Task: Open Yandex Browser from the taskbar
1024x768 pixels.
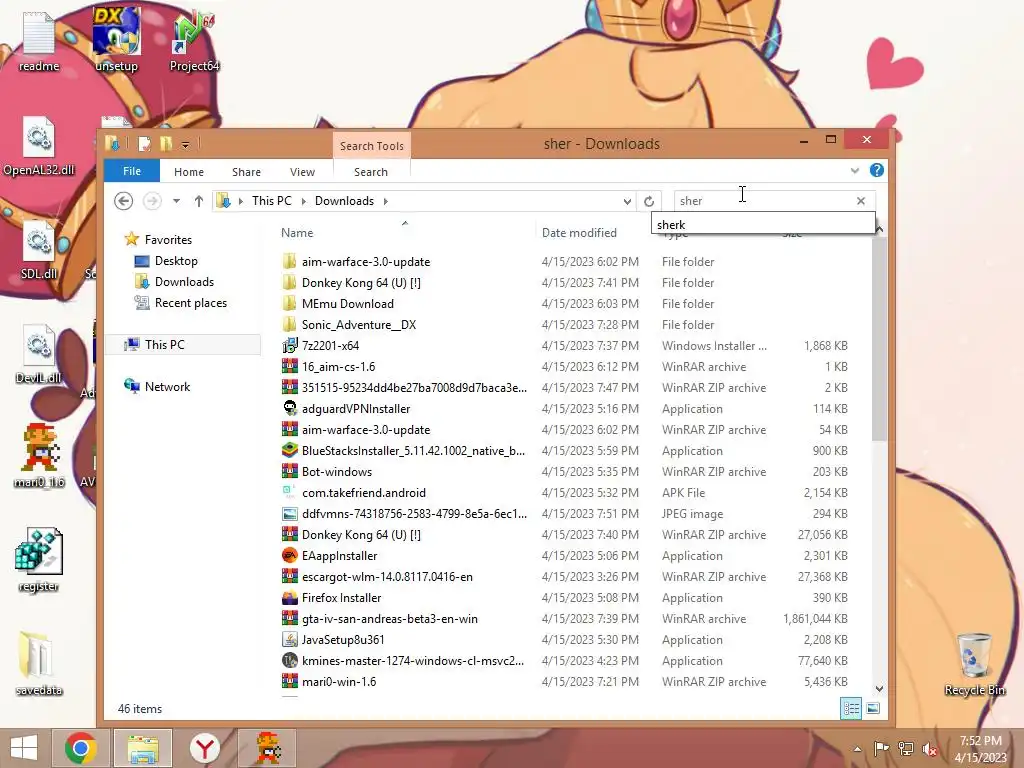Action: (x=204, y=748)
